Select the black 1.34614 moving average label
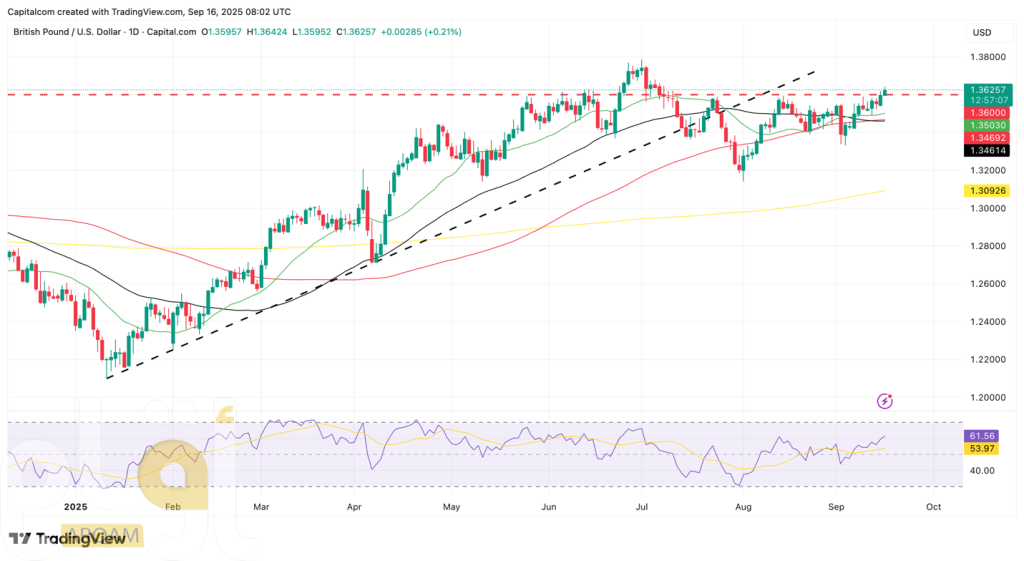 point(987,150)
